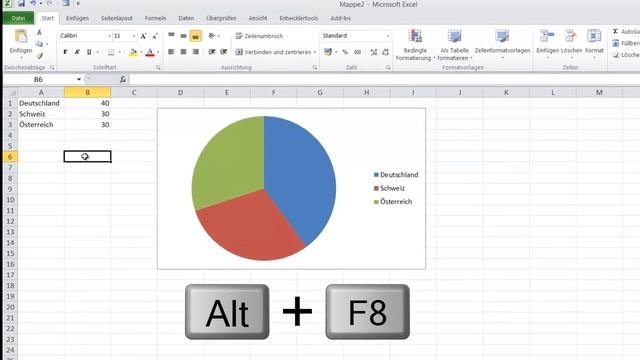Open Zahl group dialog launcher
This screenshot has width=640, height=360.
coord(388,68)
